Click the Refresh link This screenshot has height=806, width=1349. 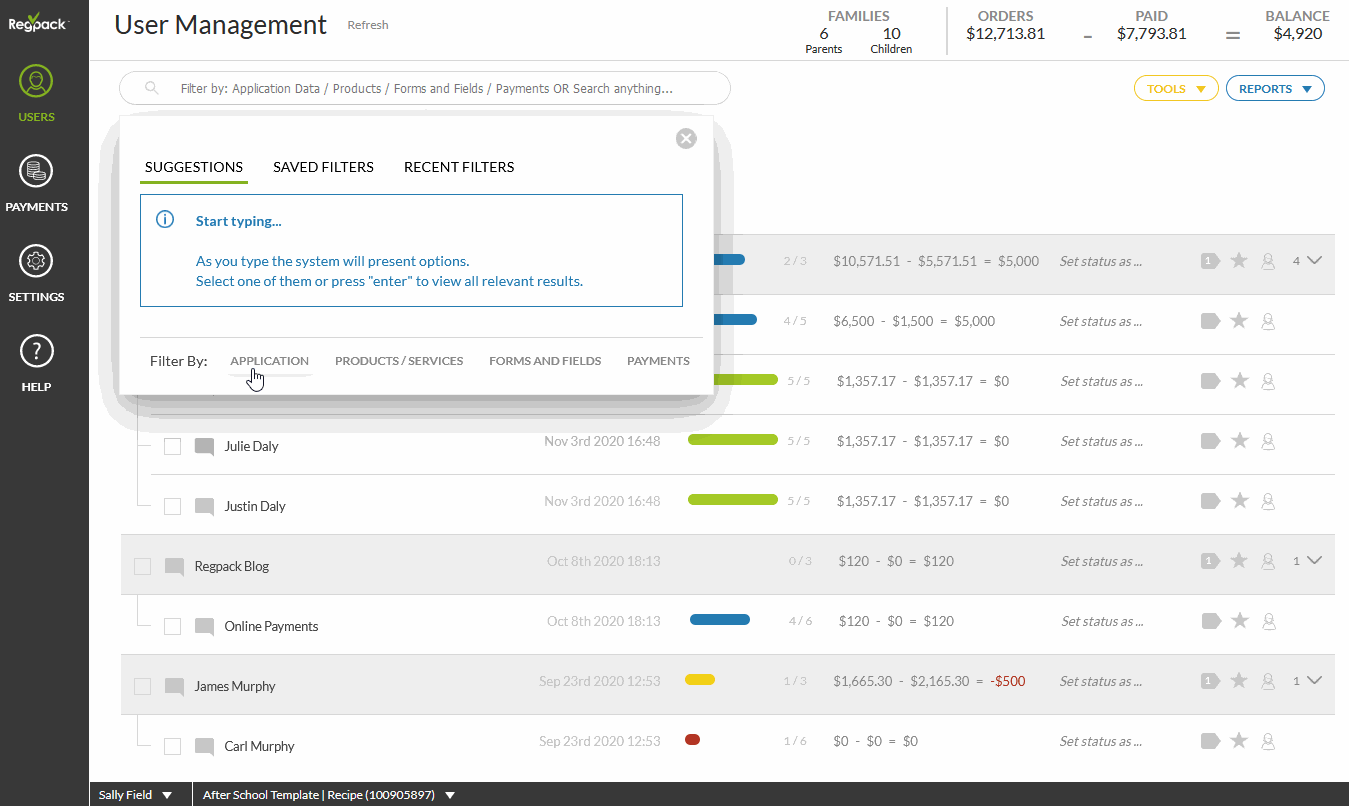click(368, 25)
